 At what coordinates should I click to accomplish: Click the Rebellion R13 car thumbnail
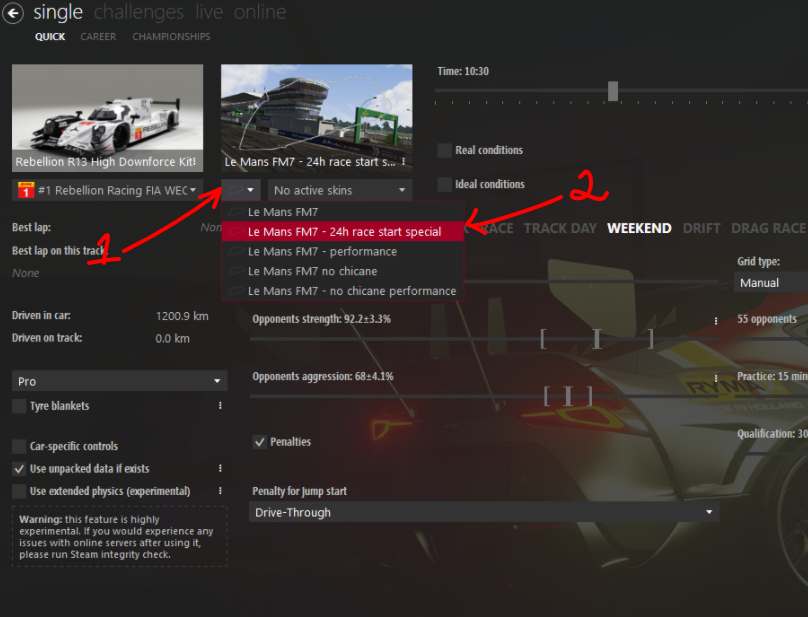click(107, 118)
